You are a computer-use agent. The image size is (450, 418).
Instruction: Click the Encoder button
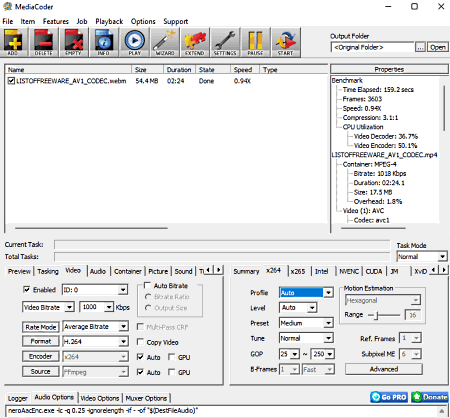tap(41, 356)
